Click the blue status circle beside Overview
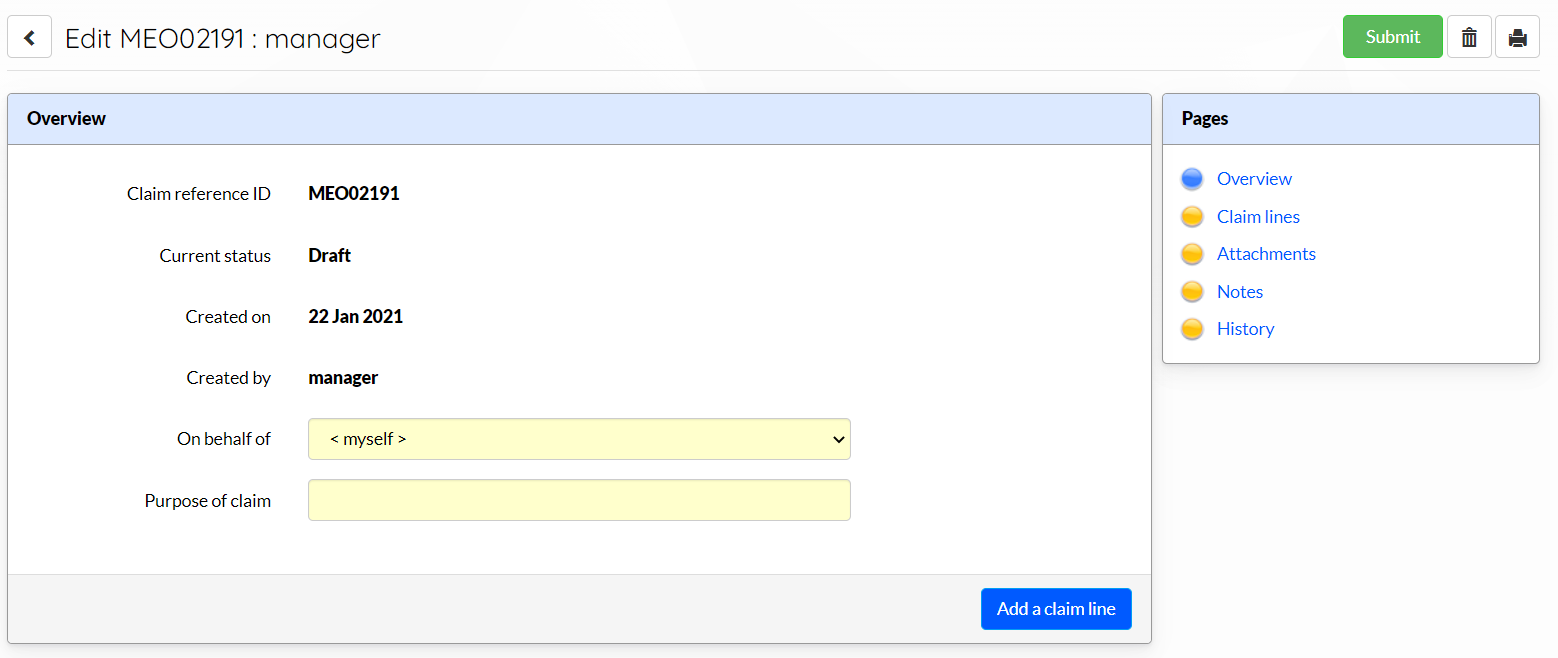 point(1192,179)
